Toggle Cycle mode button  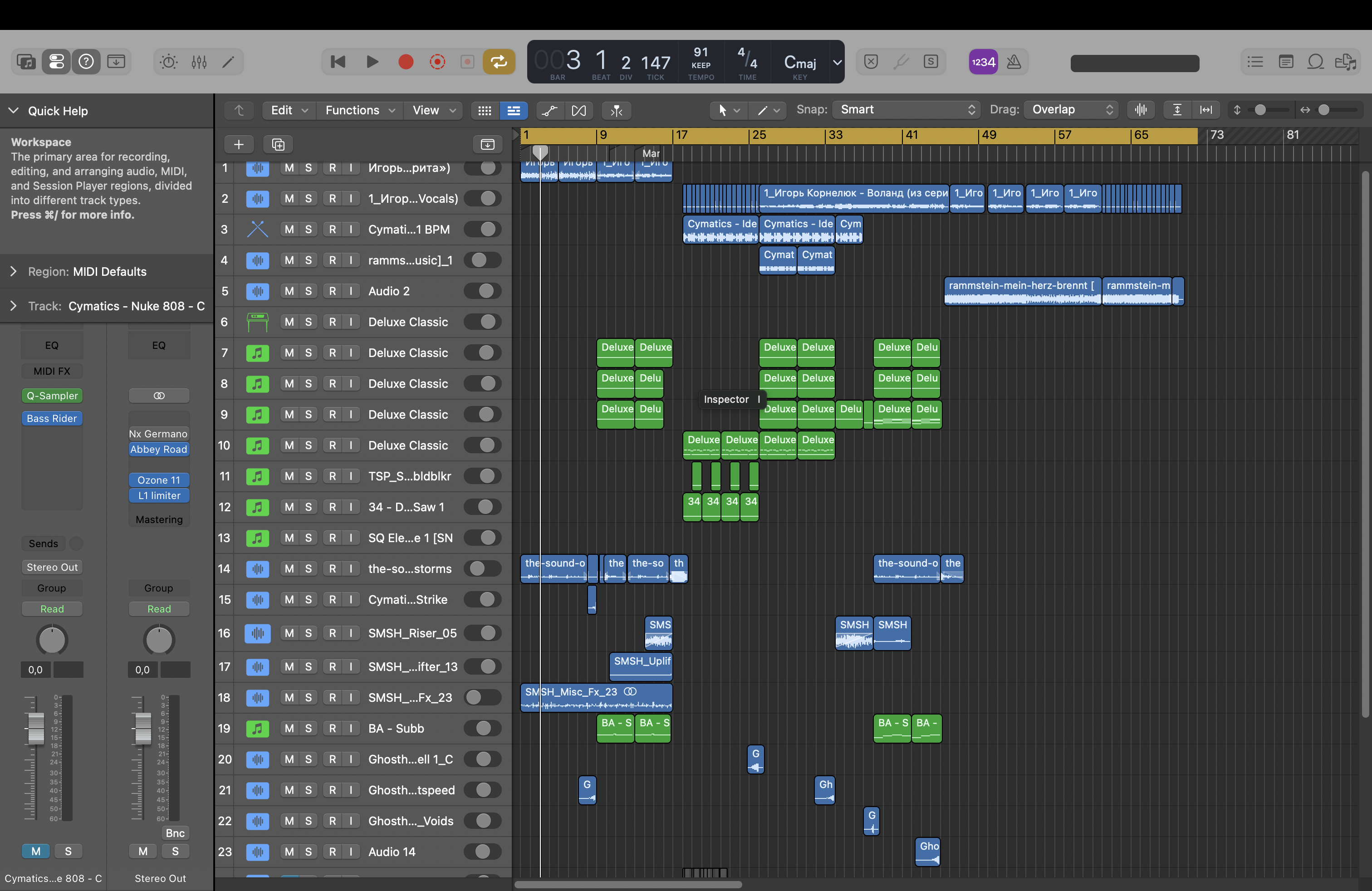pyautogui.click(x=499, y=62)
